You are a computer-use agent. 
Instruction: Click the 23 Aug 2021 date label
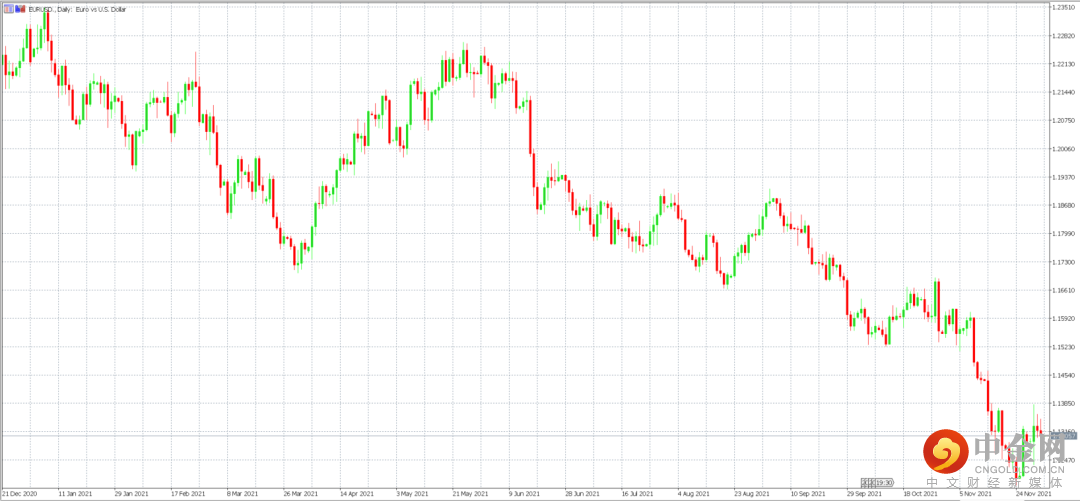point(751,494)
